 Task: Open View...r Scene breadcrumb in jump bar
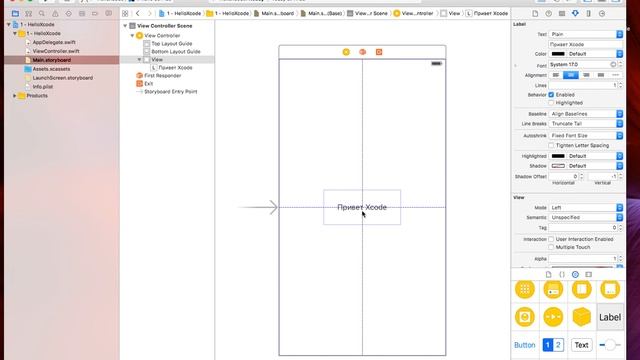[x=367, y=13]
